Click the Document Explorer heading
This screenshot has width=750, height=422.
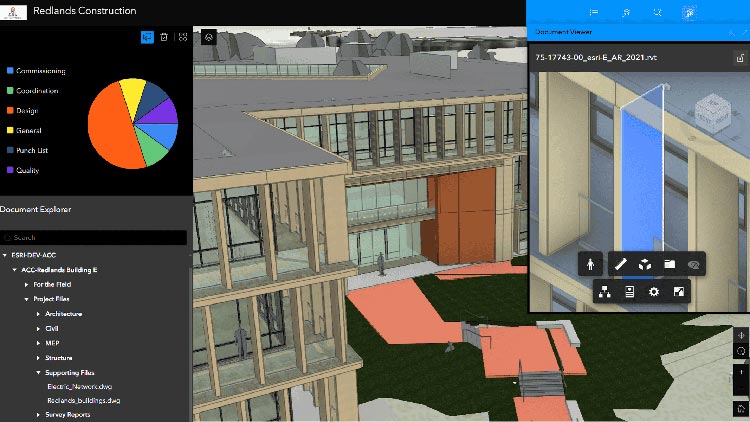point(36,209)
